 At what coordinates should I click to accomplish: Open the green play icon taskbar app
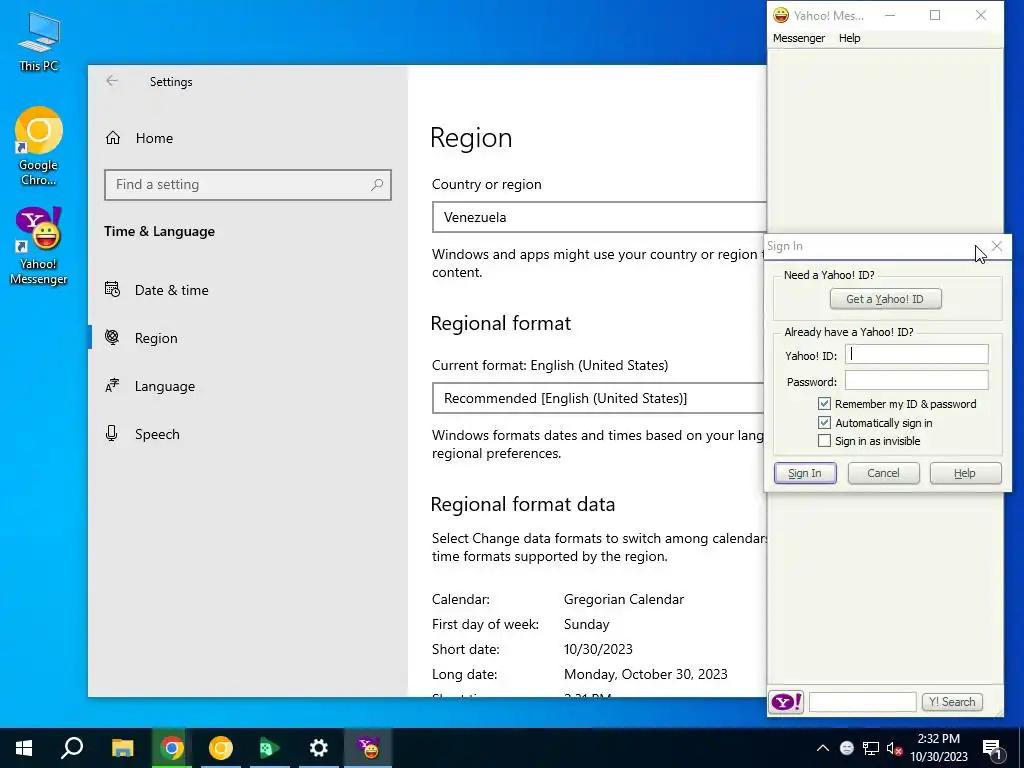270,748
